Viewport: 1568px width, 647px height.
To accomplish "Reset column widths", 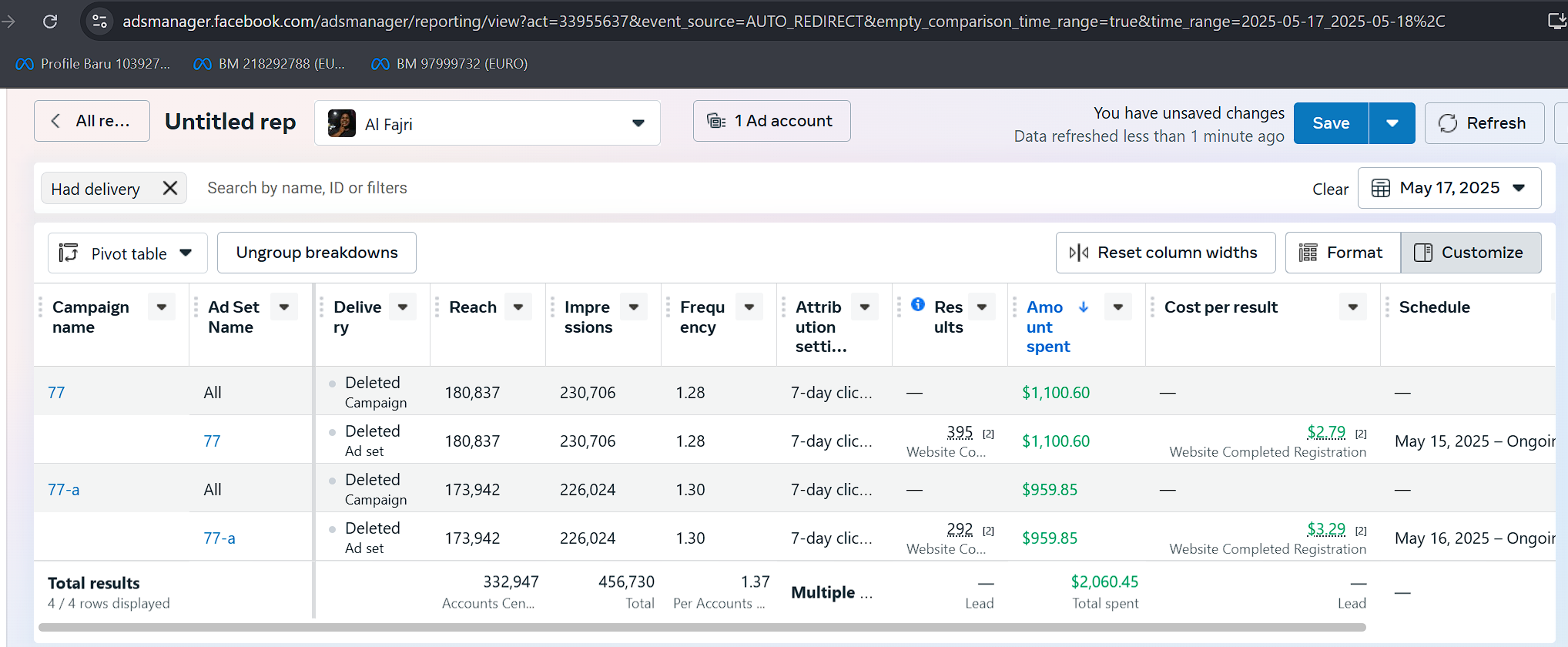I will point(1164,253).
